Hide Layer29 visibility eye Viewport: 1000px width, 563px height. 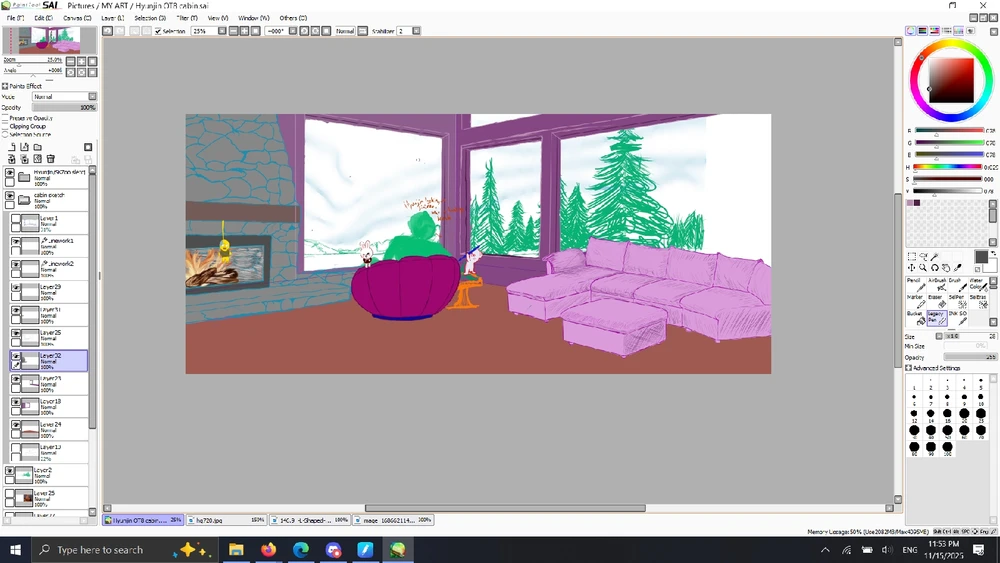pyautogui.click(x=16, y=288)
